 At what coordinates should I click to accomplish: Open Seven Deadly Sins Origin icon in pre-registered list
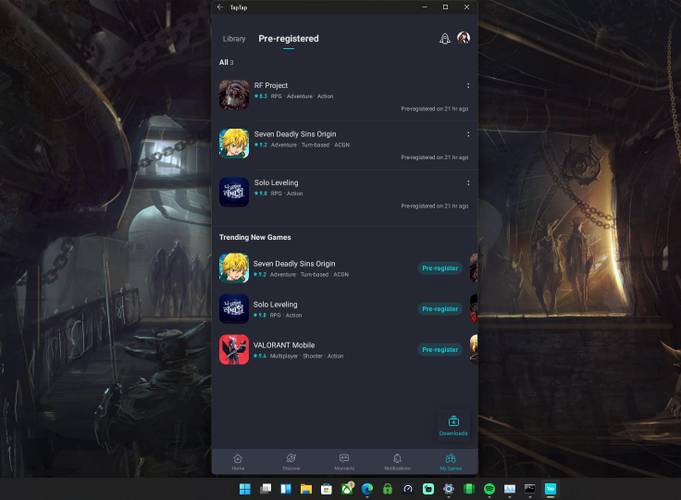coord(234,143)
